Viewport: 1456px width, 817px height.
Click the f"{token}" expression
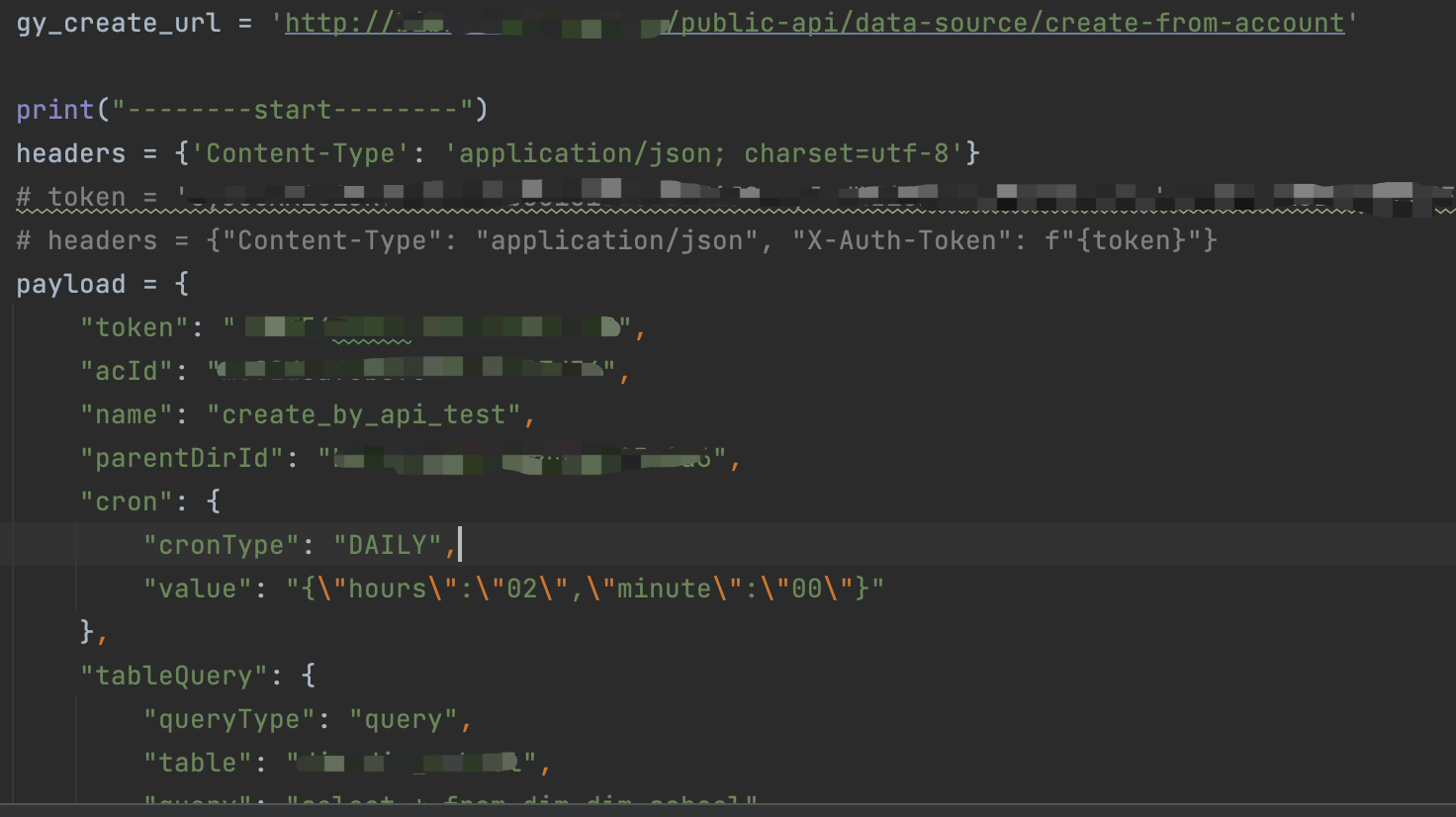[x=1123, y=240]
